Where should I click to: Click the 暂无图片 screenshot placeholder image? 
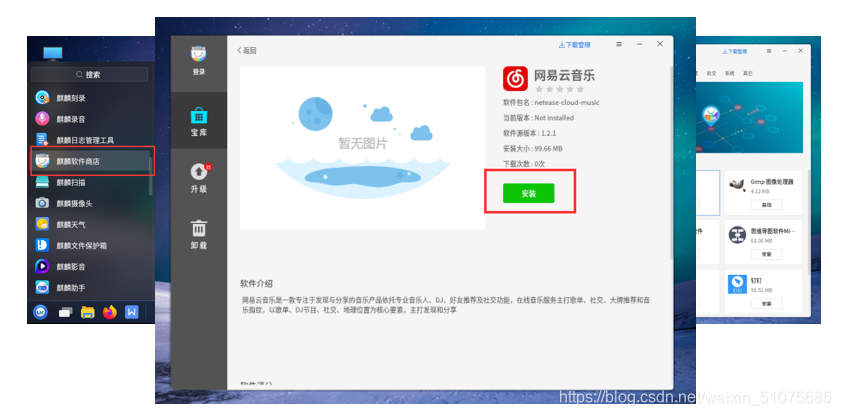pos(362,148)
